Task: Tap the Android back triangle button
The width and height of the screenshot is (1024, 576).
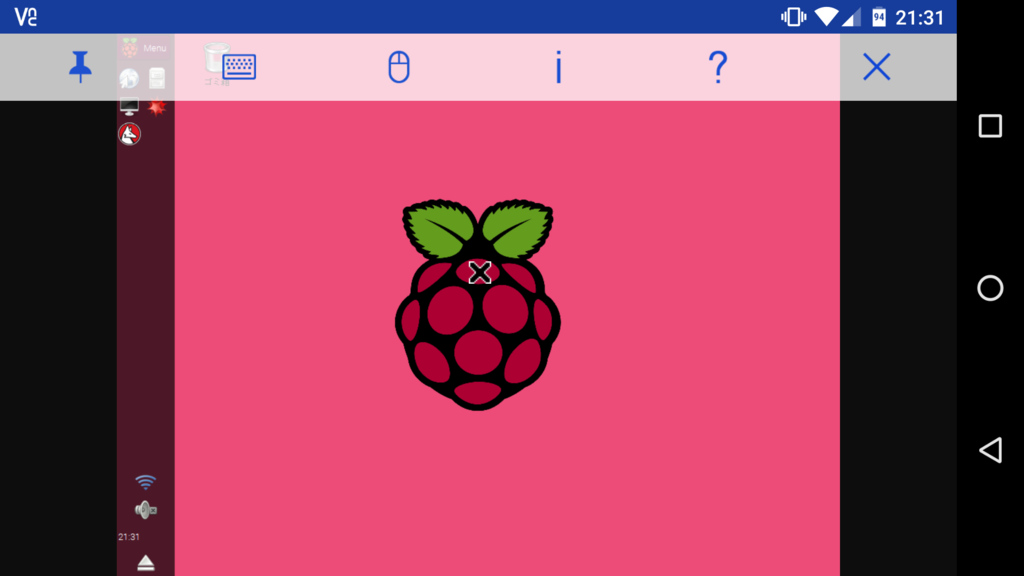Action: point(990,450)
